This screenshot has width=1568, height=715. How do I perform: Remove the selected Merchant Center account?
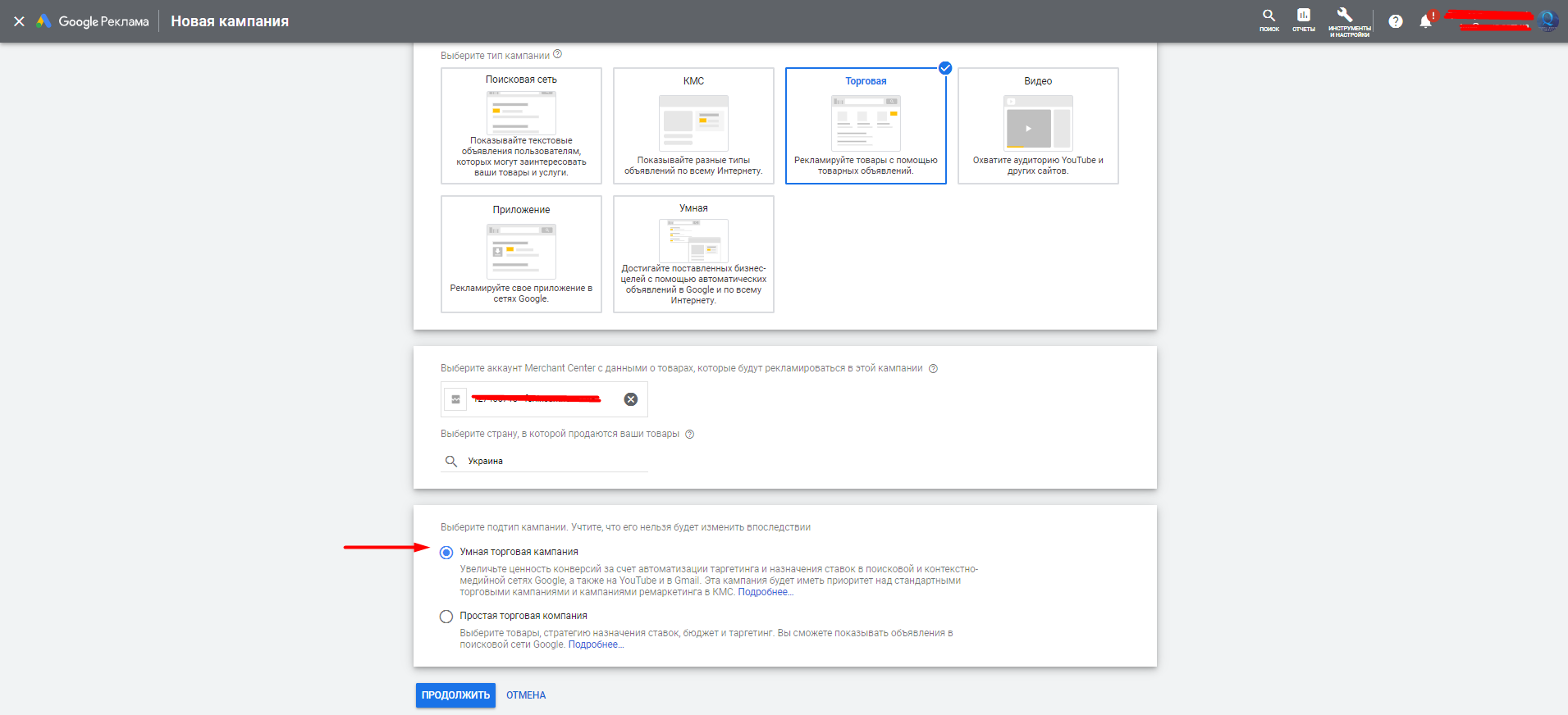pos(630,399)
